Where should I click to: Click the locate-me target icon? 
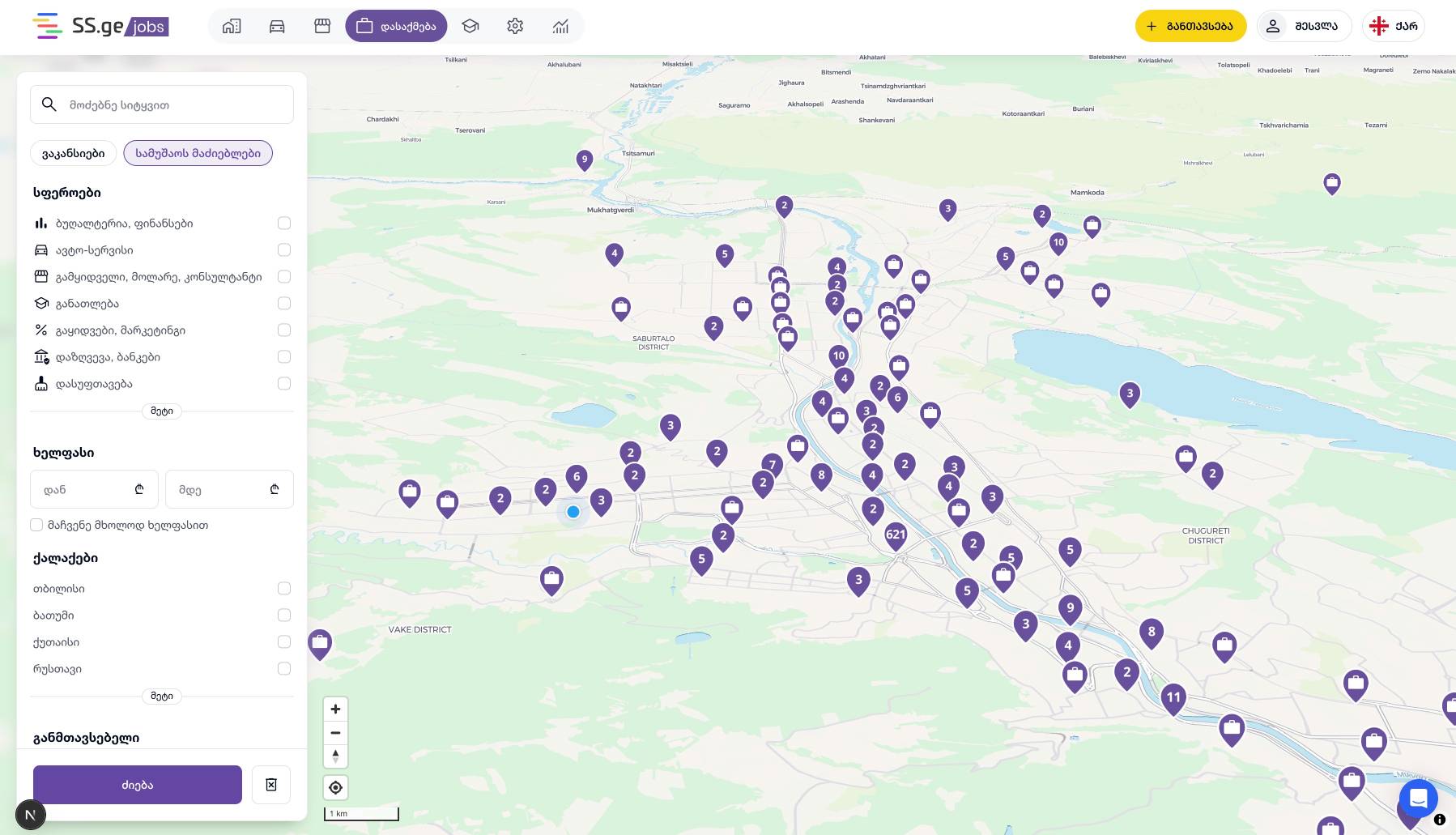[335, 787]
